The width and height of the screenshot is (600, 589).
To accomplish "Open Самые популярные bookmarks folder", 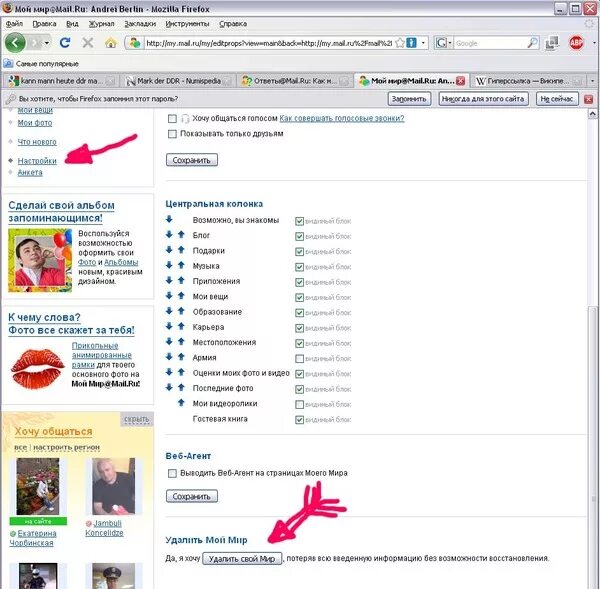I will pos(42,64).
